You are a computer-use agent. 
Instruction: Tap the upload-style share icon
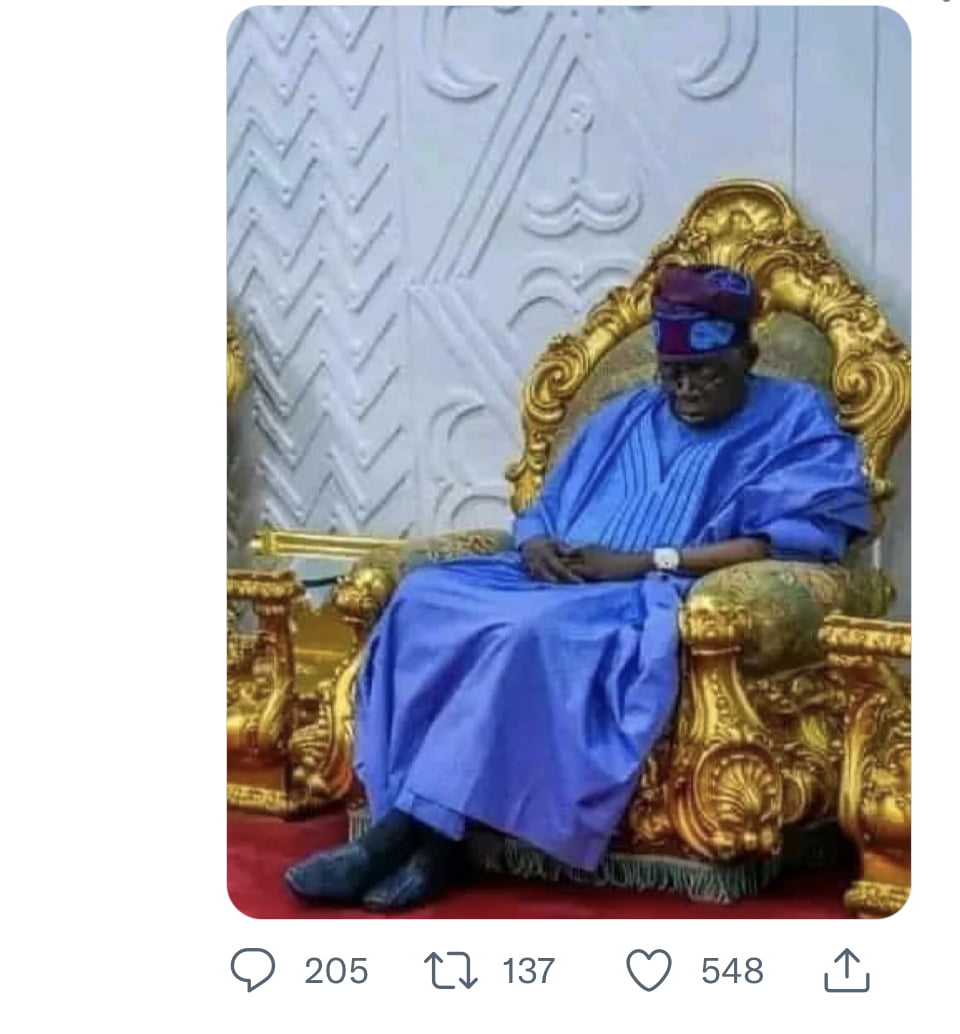(847, 969)
